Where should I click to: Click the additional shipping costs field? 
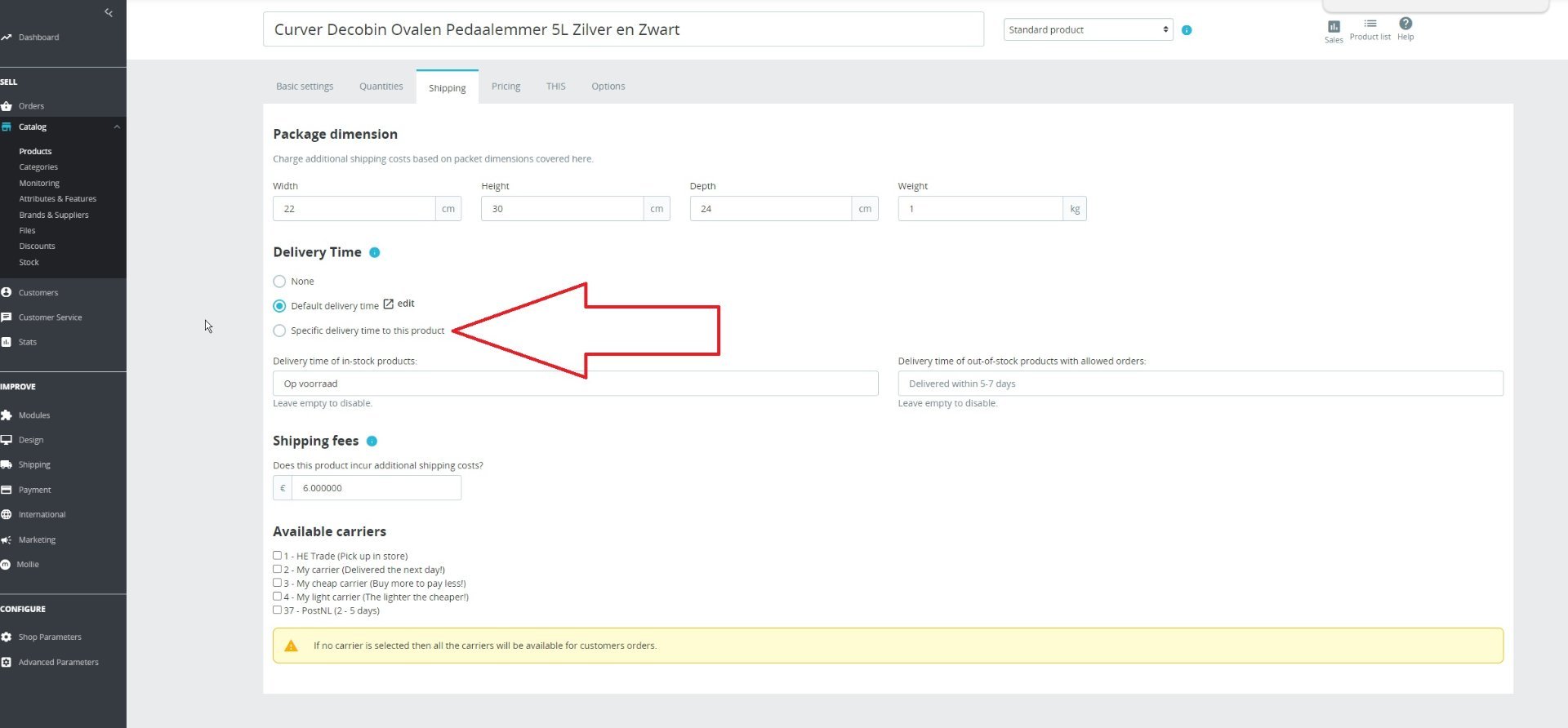point(376,488)
